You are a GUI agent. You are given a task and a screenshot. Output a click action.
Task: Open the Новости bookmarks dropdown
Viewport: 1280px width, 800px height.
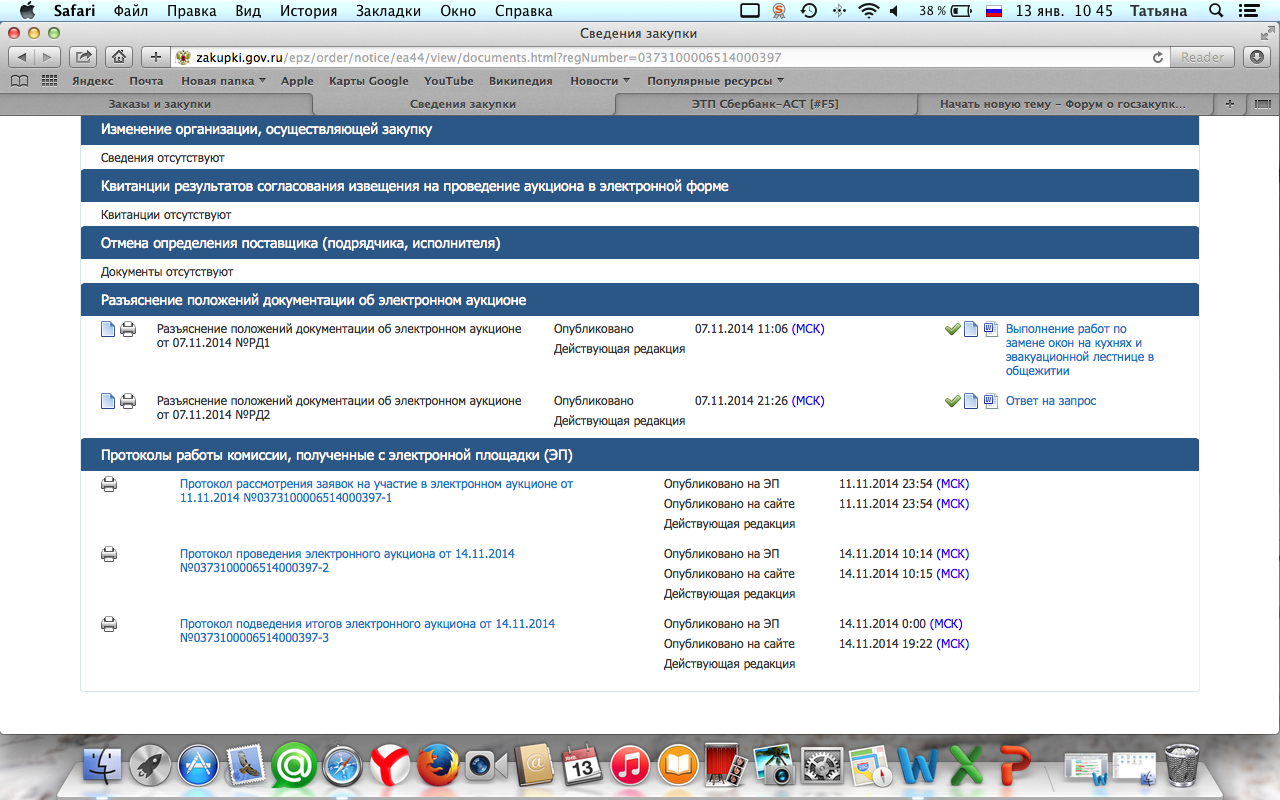click(x=599, y=81)
